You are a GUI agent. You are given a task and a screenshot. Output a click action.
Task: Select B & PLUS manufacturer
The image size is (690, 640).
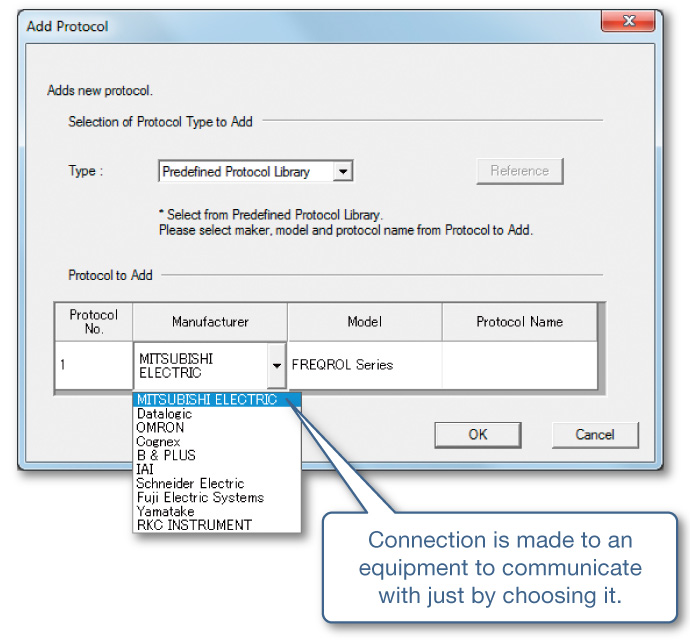(x=217, y=455)
